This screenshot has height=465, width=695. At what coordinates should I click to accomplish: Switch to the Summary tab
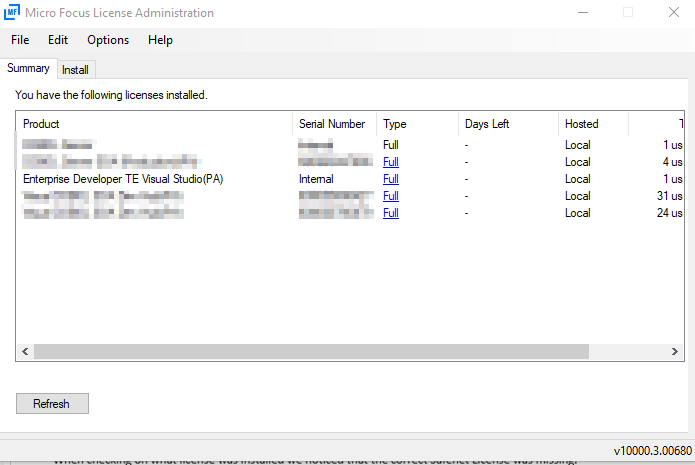(x=28, y=68)
